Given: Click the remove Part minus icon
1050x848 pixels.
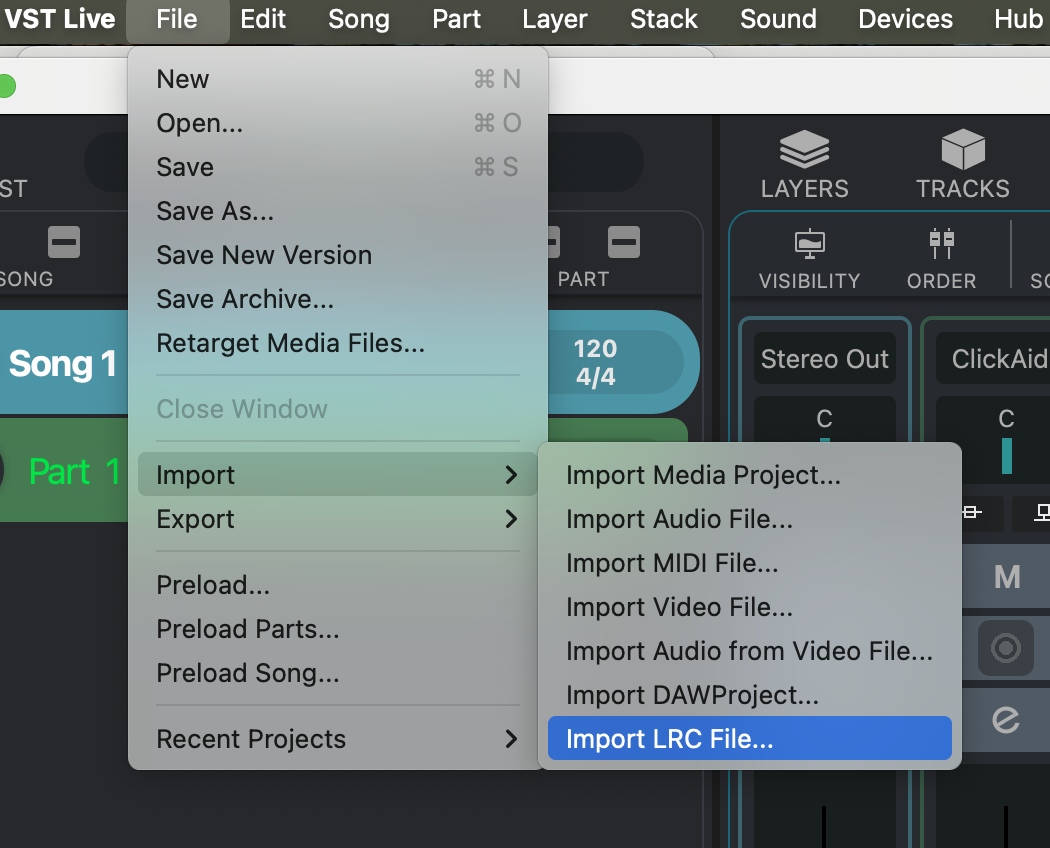Looking at the screenshot, I should pos(624,242).
